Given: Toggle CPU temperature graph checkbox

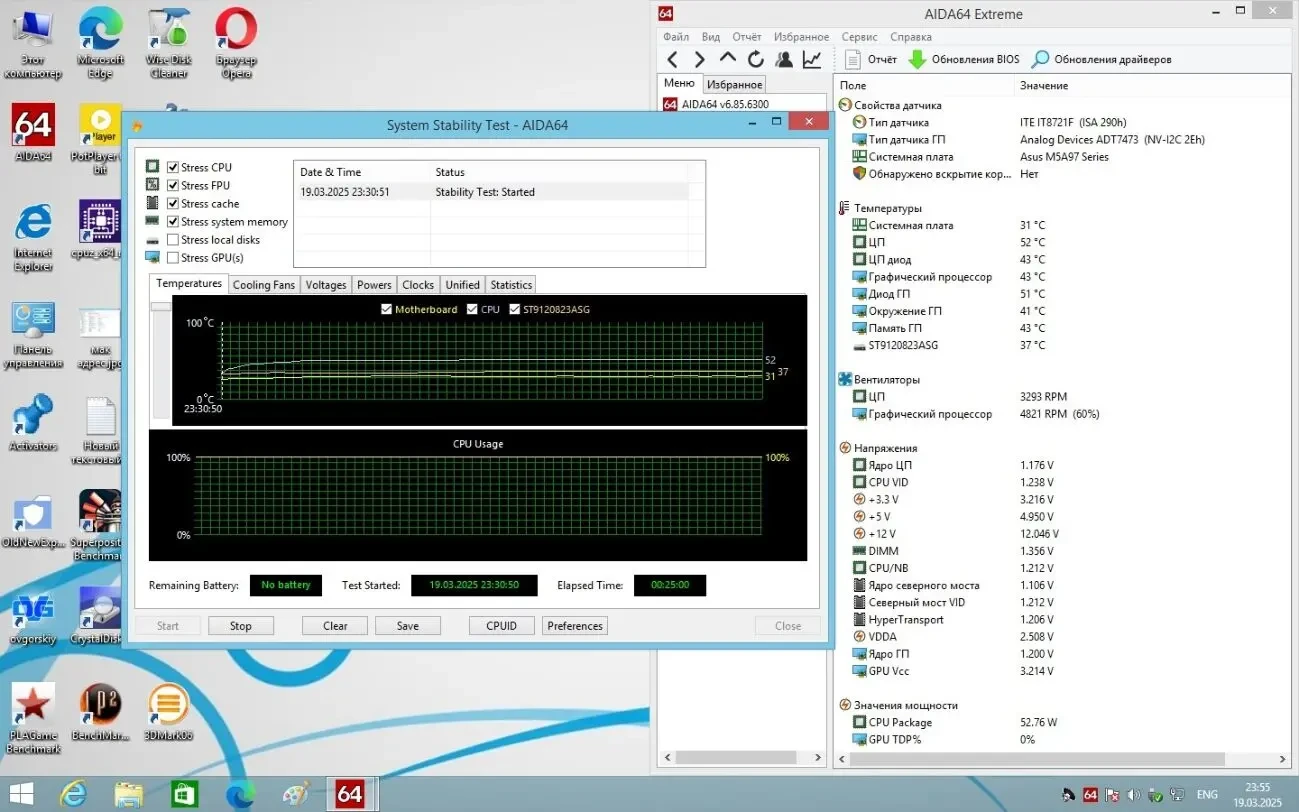Looking at the screenshot, I should pyautogui.click(x=472, y=309).
